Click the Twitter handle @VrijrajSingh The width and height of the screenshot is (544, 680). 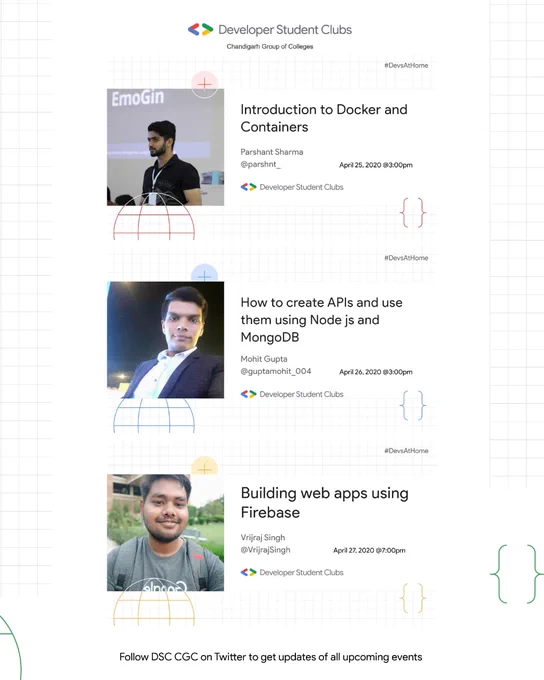click(265, 549)
